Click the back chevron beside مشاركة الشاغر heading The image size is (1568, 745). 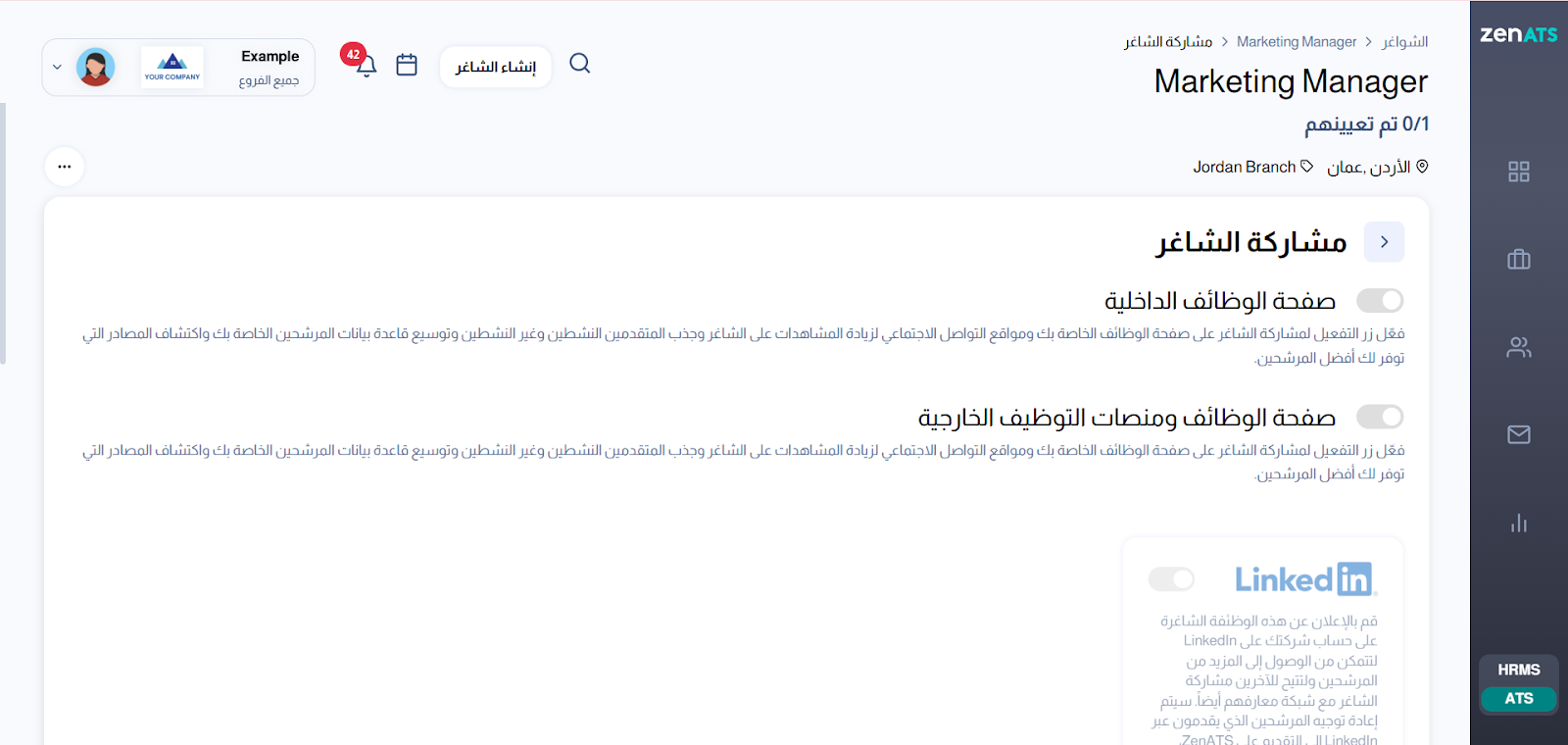(1385, 242)
